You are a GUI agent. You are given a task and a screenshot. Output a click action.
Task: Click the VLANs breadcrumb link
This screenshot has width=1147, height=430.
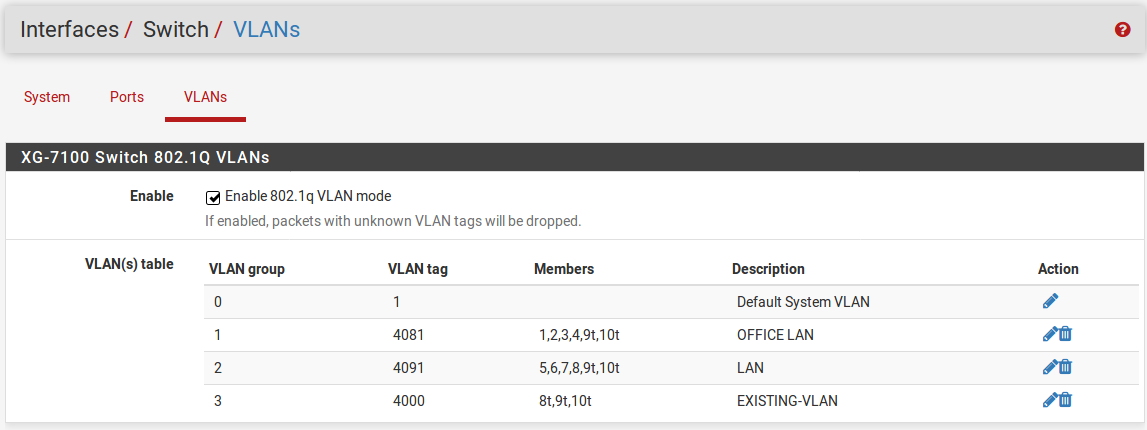266,30
